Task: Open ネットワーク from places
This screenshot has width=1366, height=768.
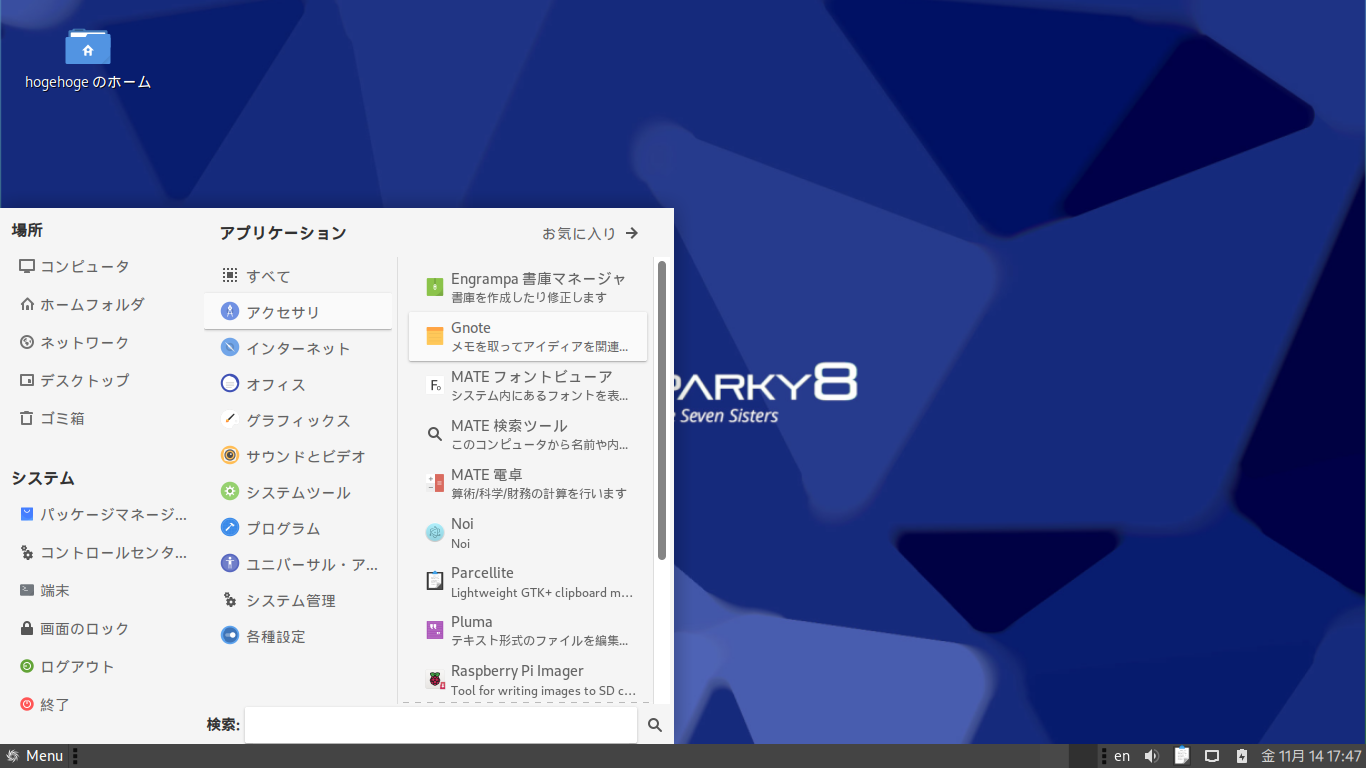Action: click(x=100, y=342)
